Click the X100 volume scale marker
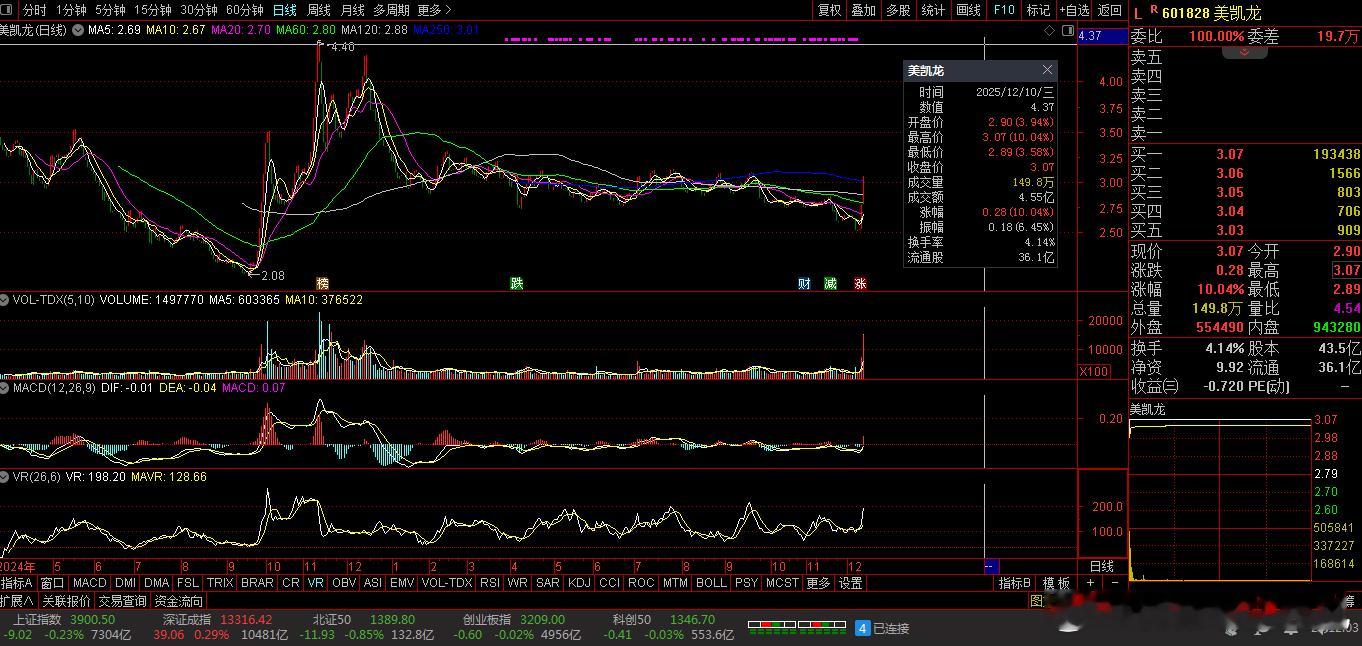1362x646 pixels. [1093, 372]
